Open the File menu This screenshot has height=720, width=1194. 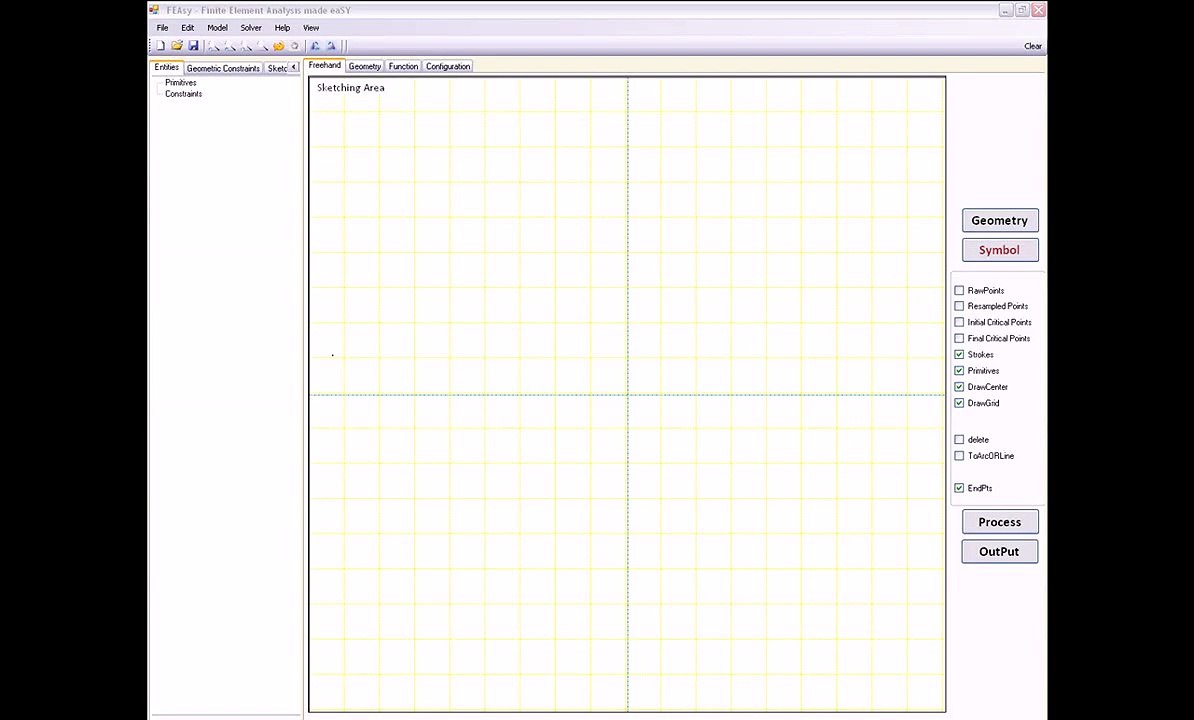162,27
